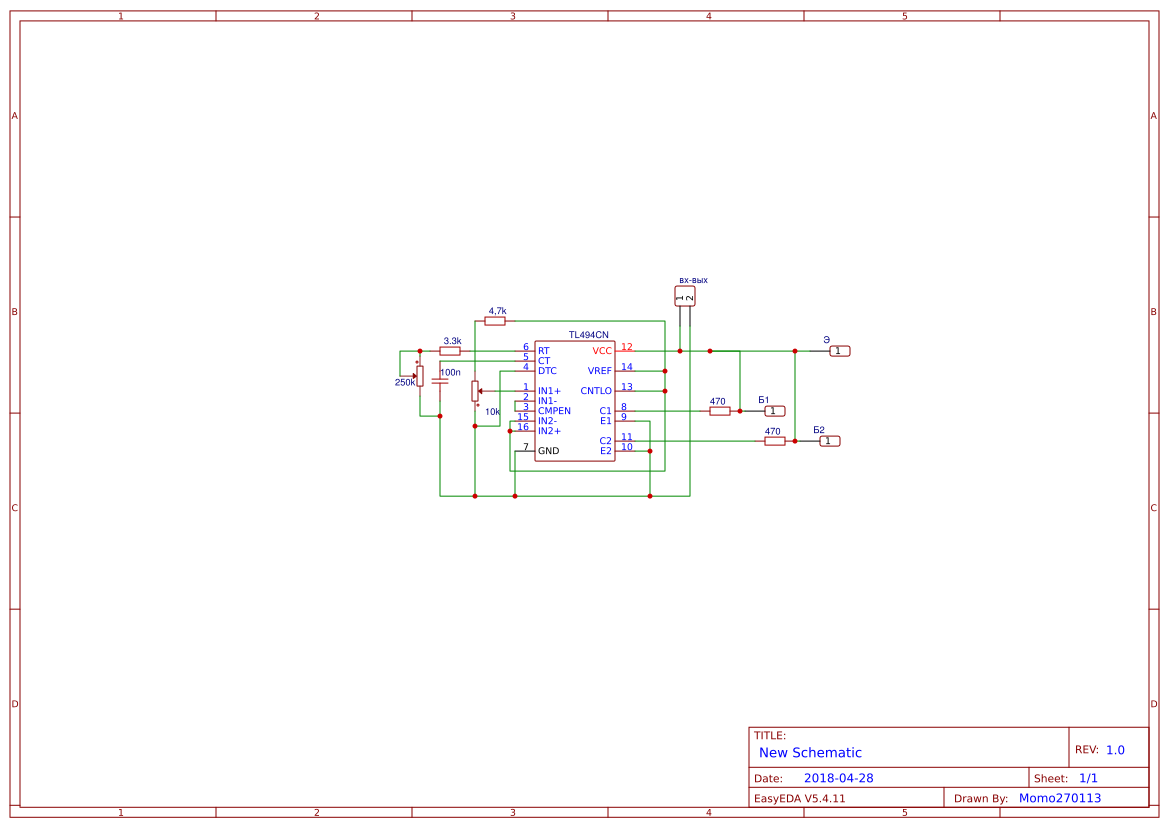Click the sheet number 1/1
1169x828 pixels.
coord(1088,778)
